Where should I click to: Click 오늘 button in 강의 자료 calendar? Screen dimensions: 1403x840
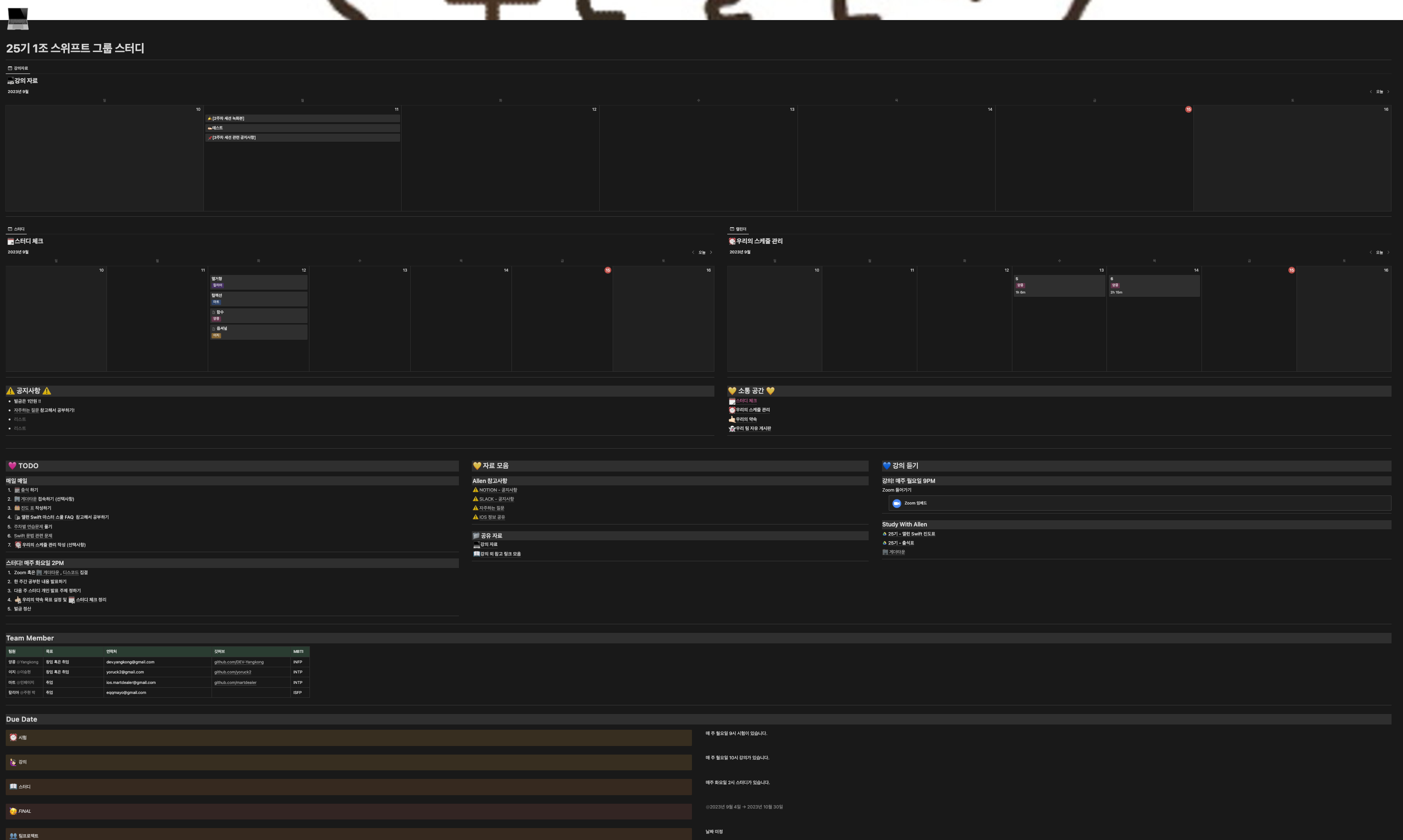[x=1379, y=92]
